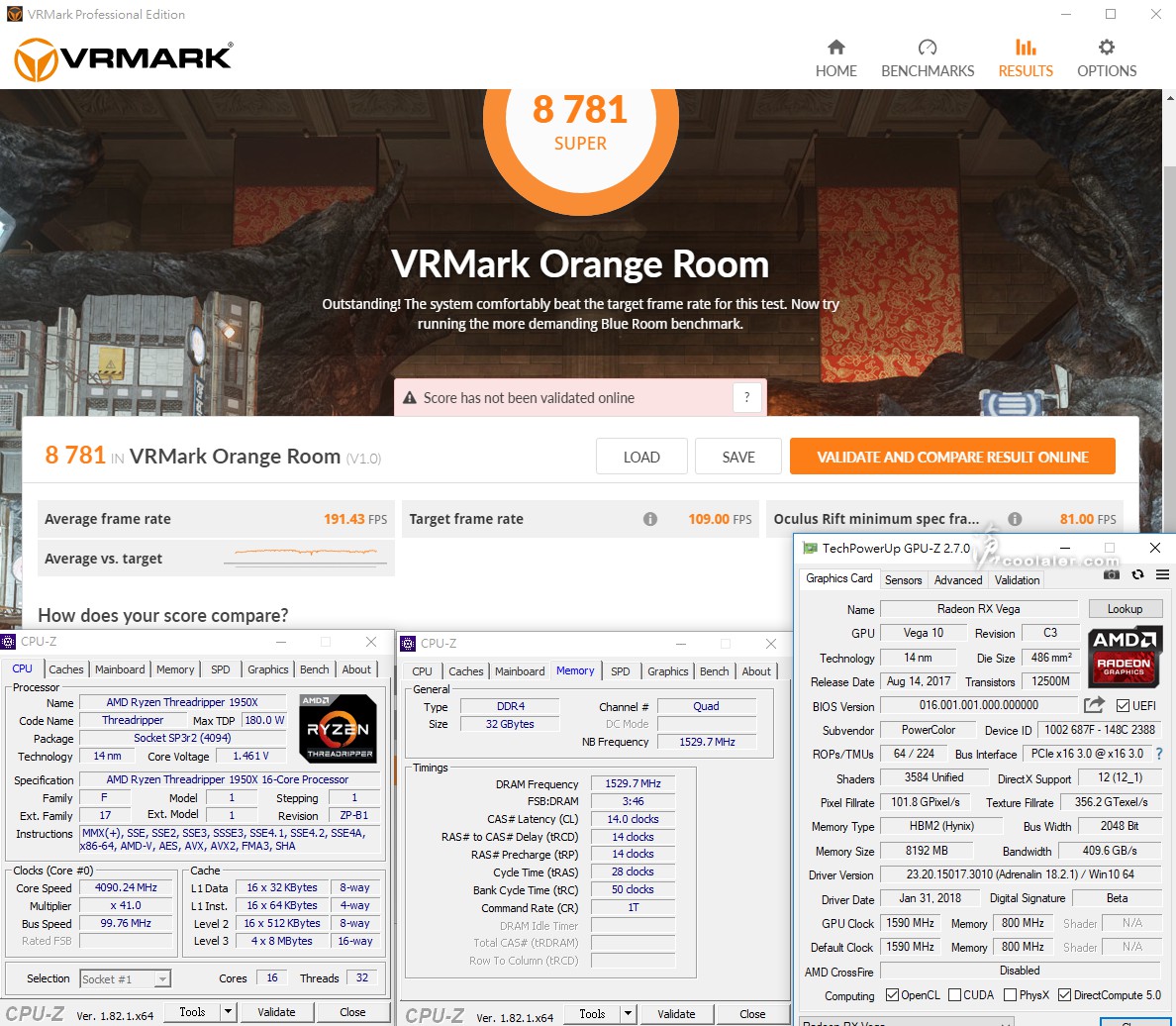The image size is (1176, 1026).
Task: Click the CPU-Z memory window title icon
Action: point(408,643)
